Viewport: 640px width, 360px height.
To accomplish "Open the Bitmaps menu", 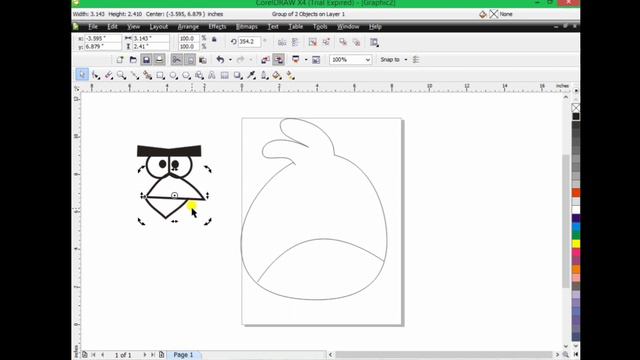I will (x=247, y=27).
